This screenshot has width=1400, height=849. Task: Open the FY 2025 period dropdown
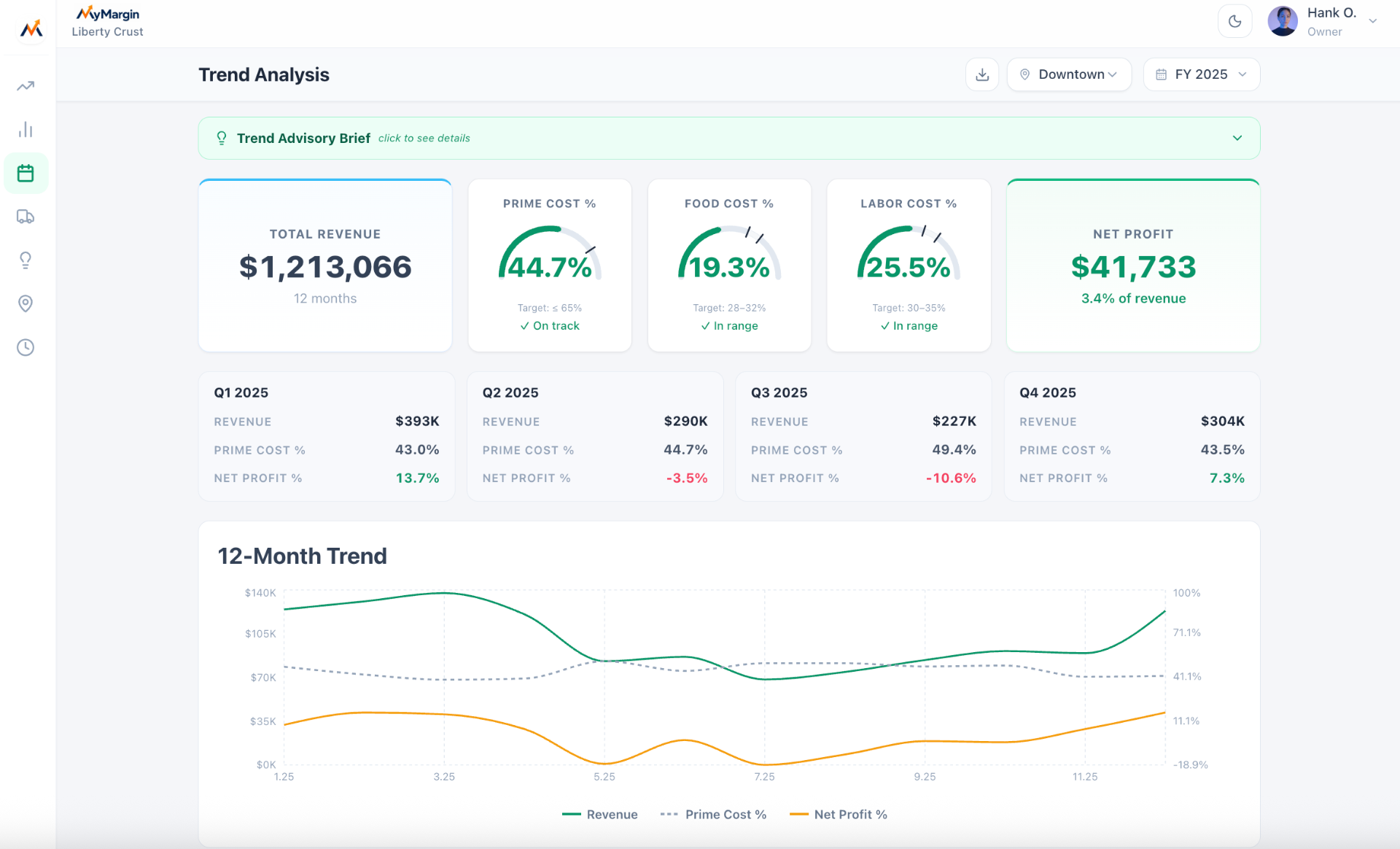pyautogui.click(x=1202, y=74)
